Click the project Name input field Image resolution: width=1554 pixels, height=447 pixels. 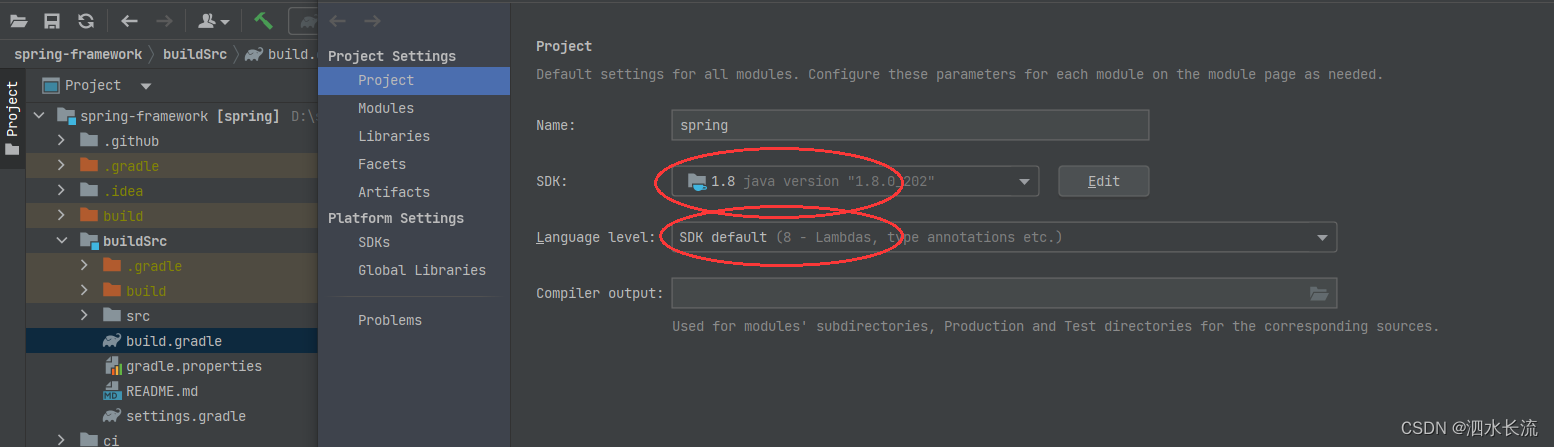[x=910, y=125]
